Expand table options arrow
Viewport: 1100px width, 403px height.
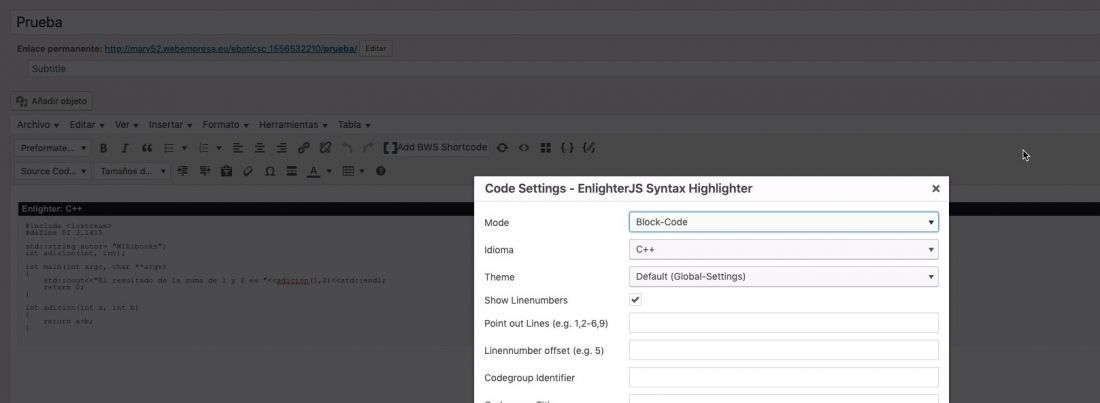point(362,171)
